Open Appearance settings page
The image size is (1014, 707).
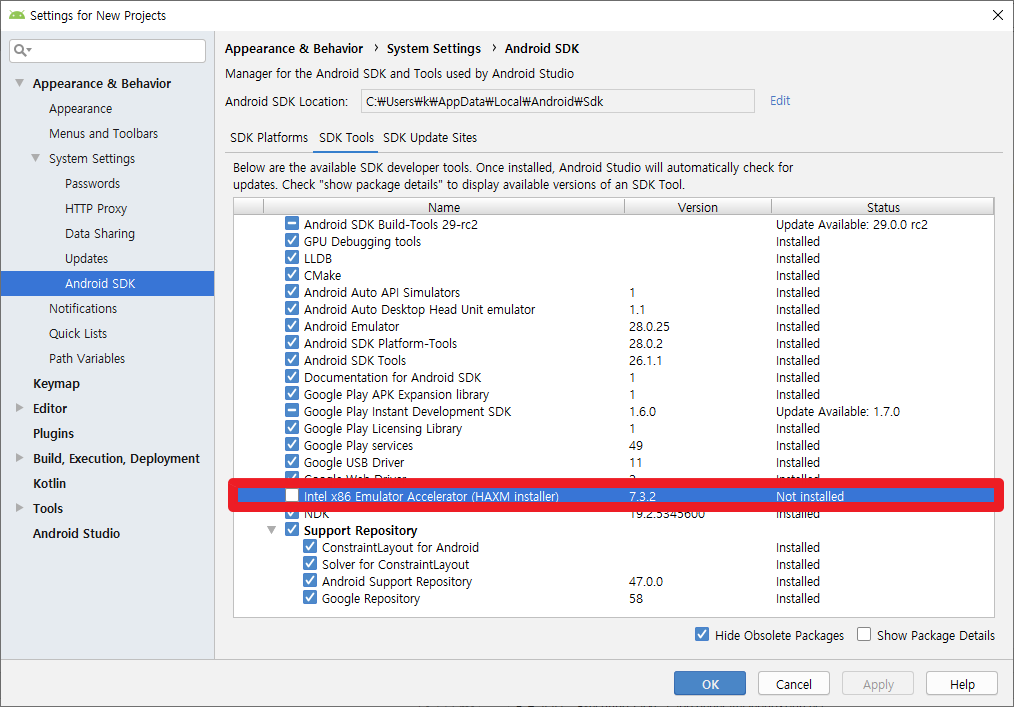click(x=80, y=109)
